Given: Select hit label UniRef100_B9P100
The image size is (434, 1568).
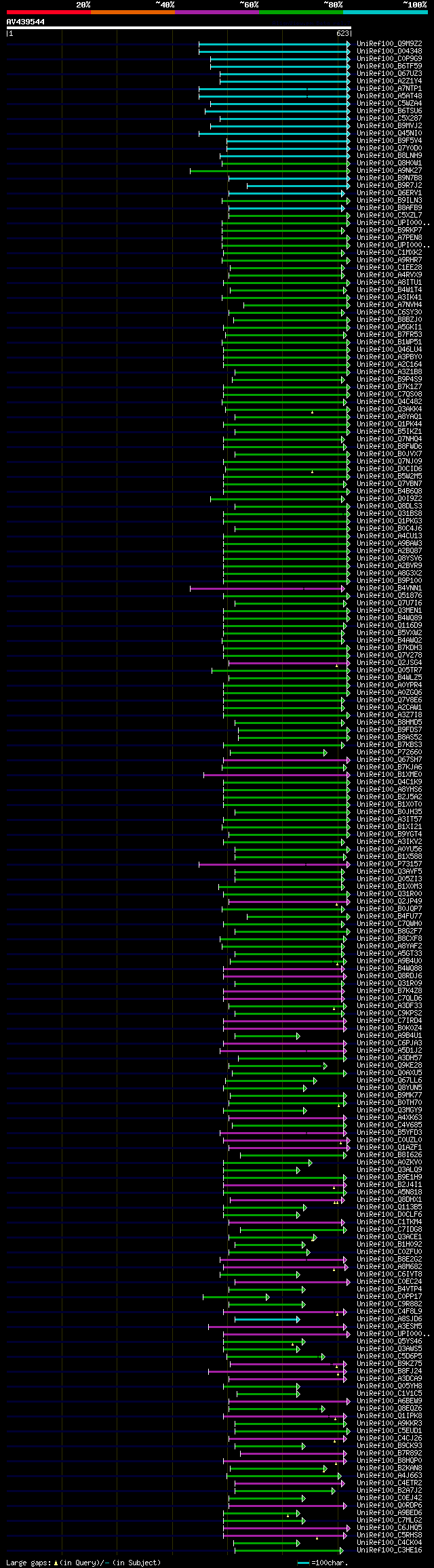Looking at the screenshot, I should click(389, 581).
